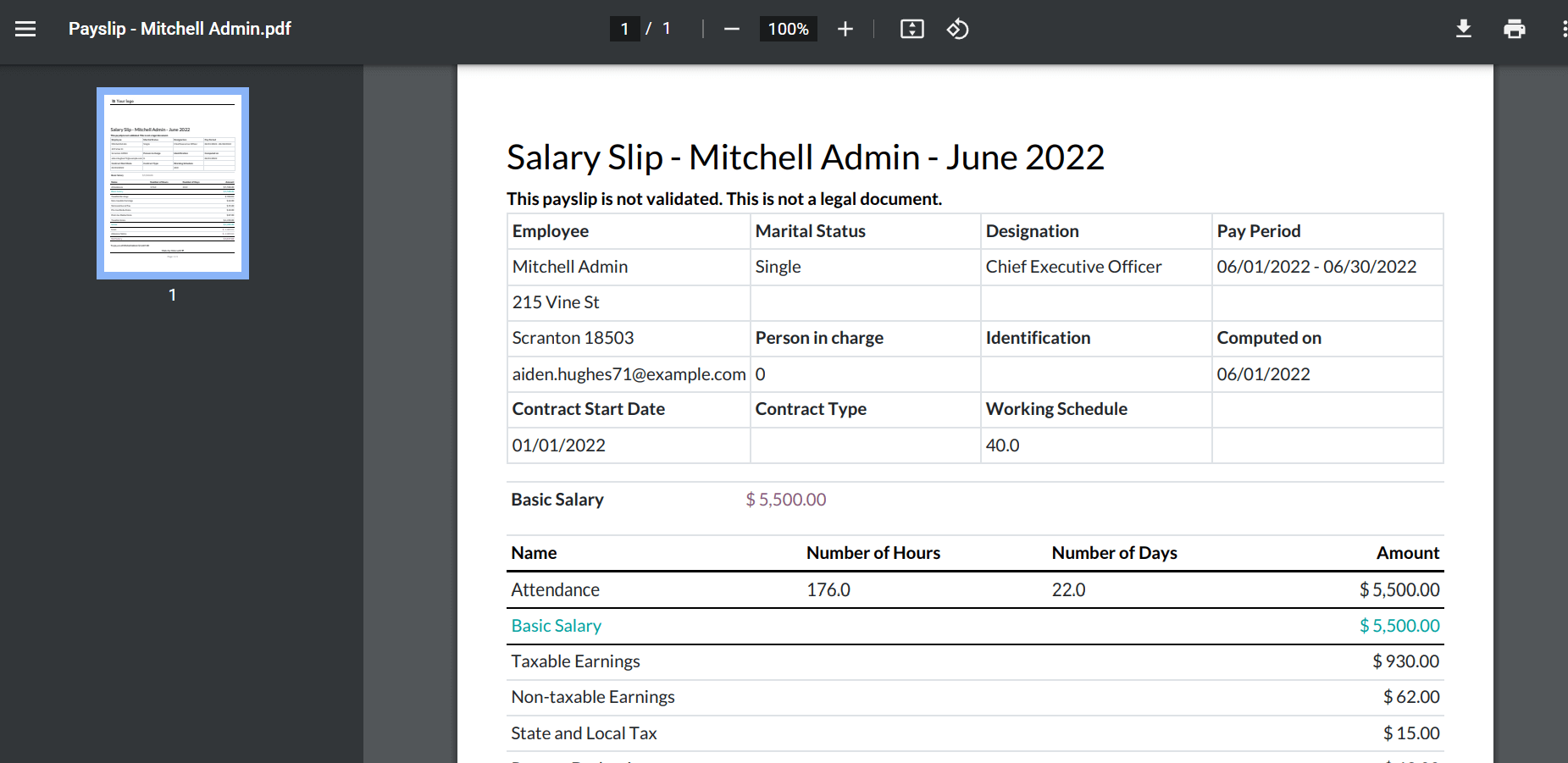Click the computed on date 06/01/2022
This screenshot has height=763, width=1568.
(1263, 374)
